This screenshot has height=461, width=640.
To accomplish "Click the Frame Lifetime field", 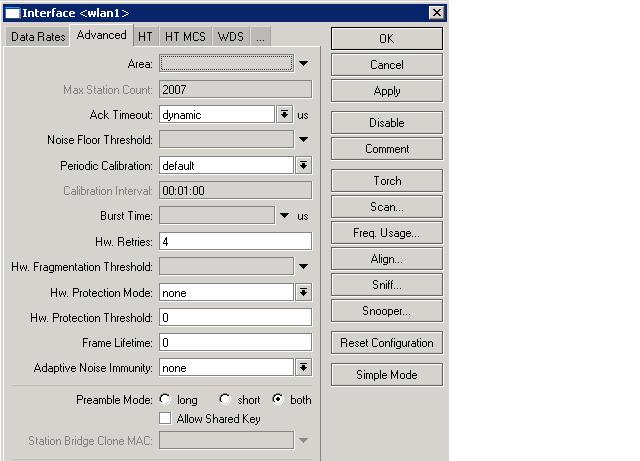I will click(236, 342).
